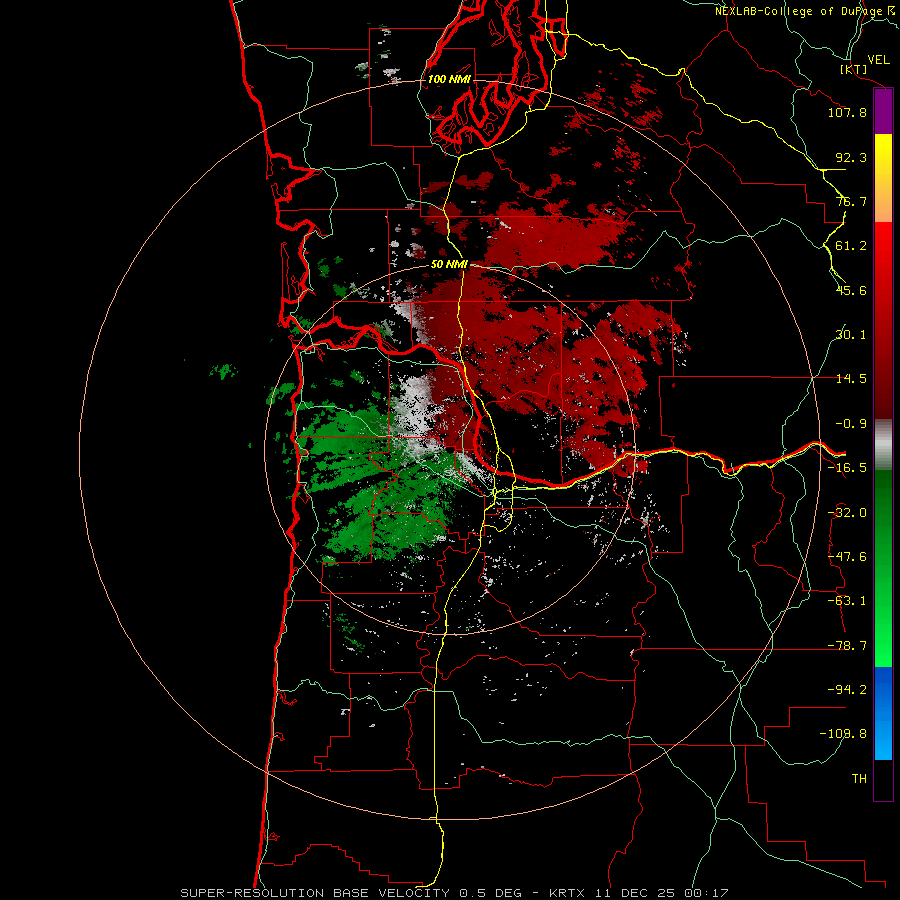Click the [KT] units label

[x=854, y=69]
